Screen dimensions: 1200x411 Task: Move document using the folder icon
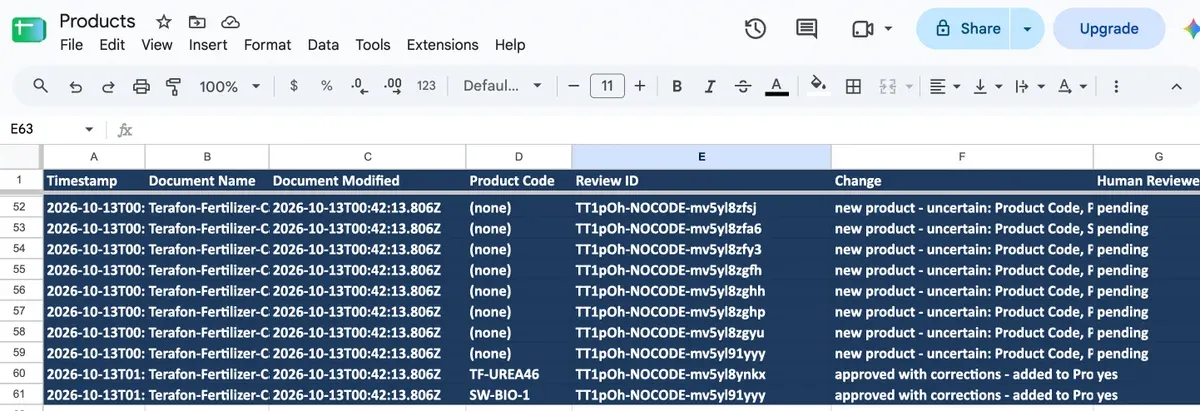pos(197,22)
